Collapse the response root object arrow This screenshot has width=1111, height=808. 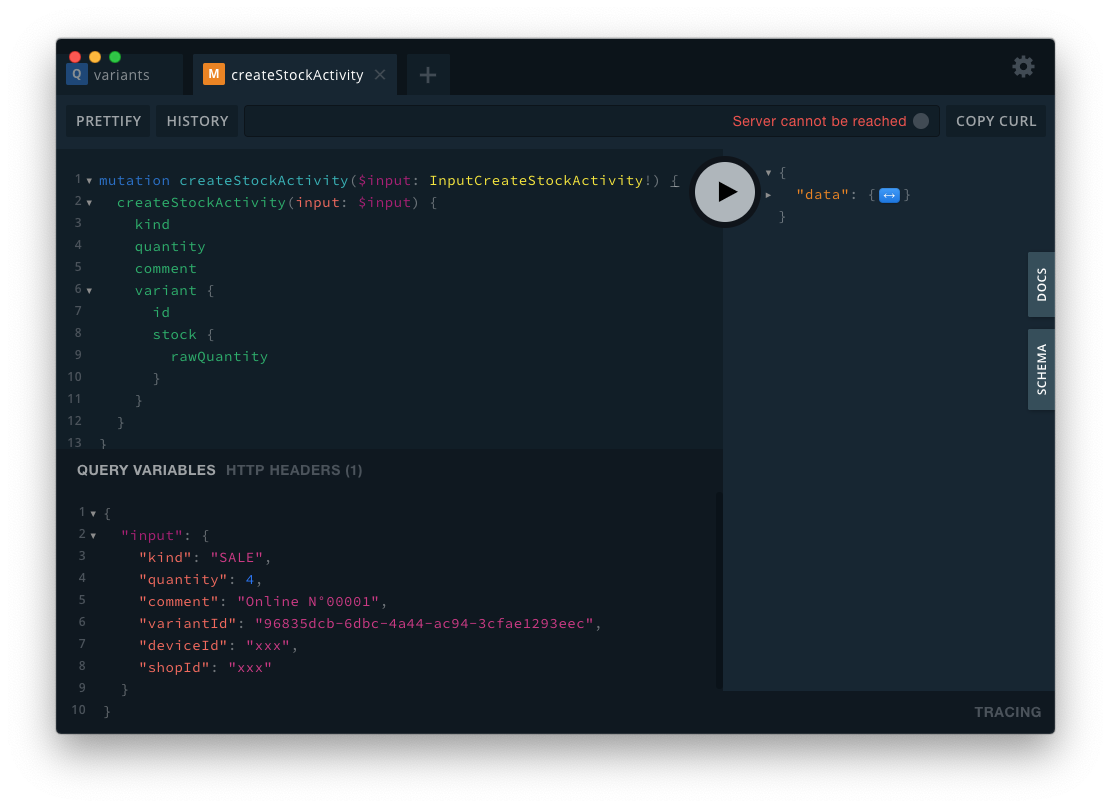click(768, 172)
